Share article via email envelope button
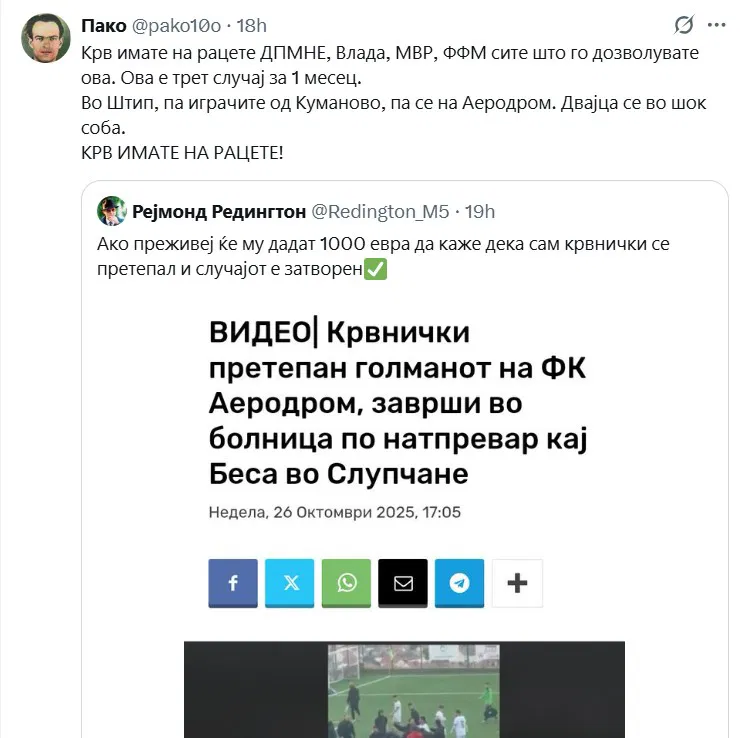Screen dimensions: 747x738 403,583
